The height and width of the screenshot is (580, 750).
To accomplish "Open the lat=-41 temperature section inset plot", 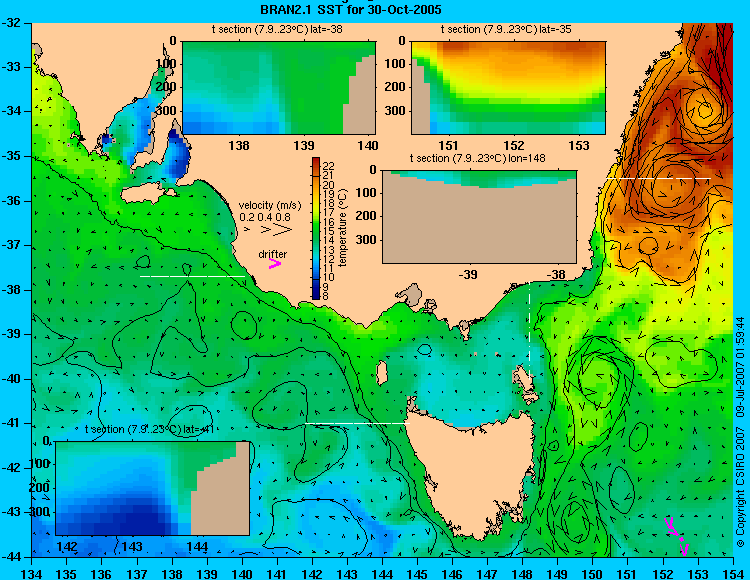I will (x=153, y=488).
